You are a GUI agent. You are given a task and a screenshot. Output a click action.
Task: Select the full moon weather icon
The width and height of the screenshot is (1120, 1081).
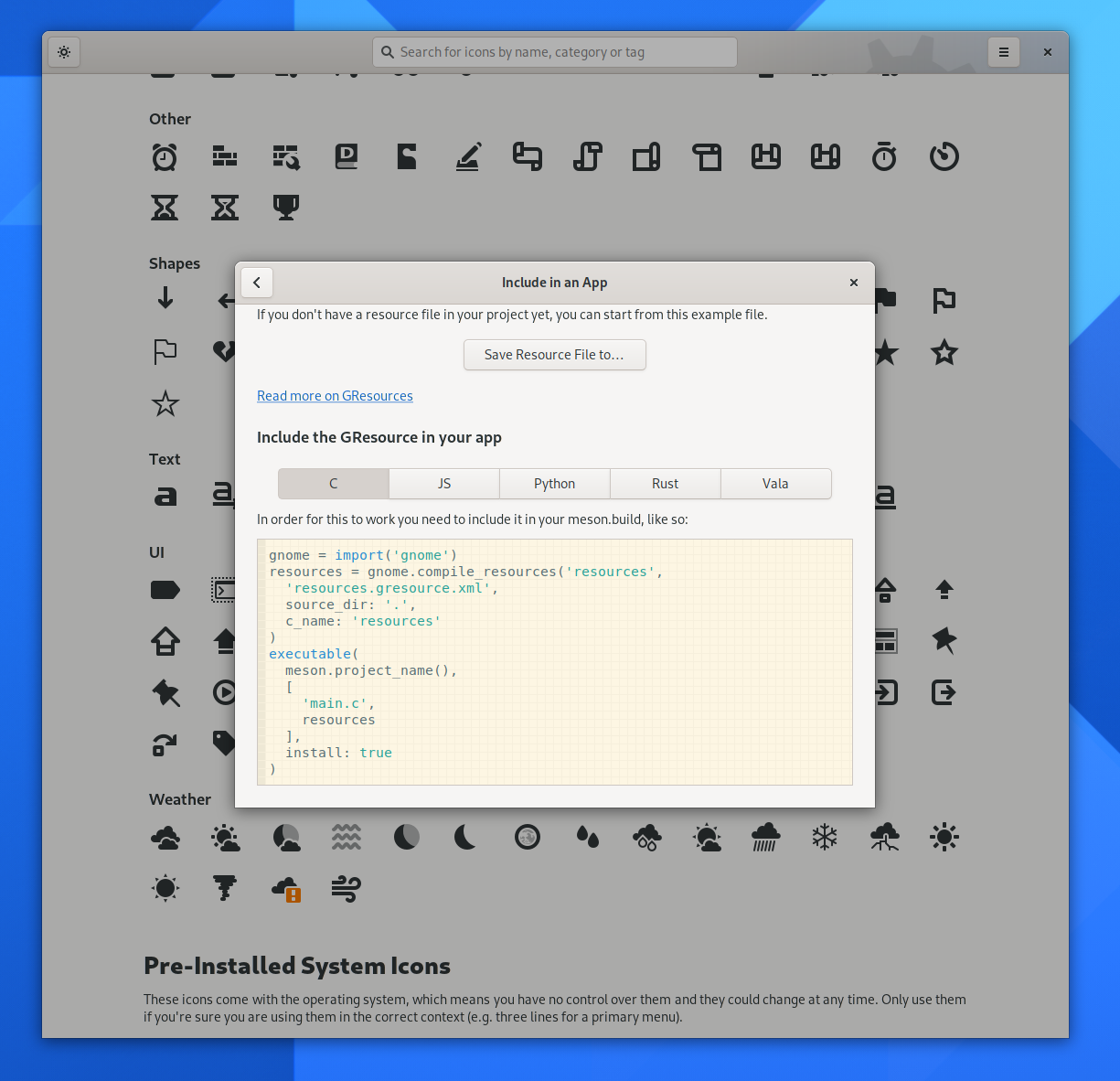coord(527,837)
